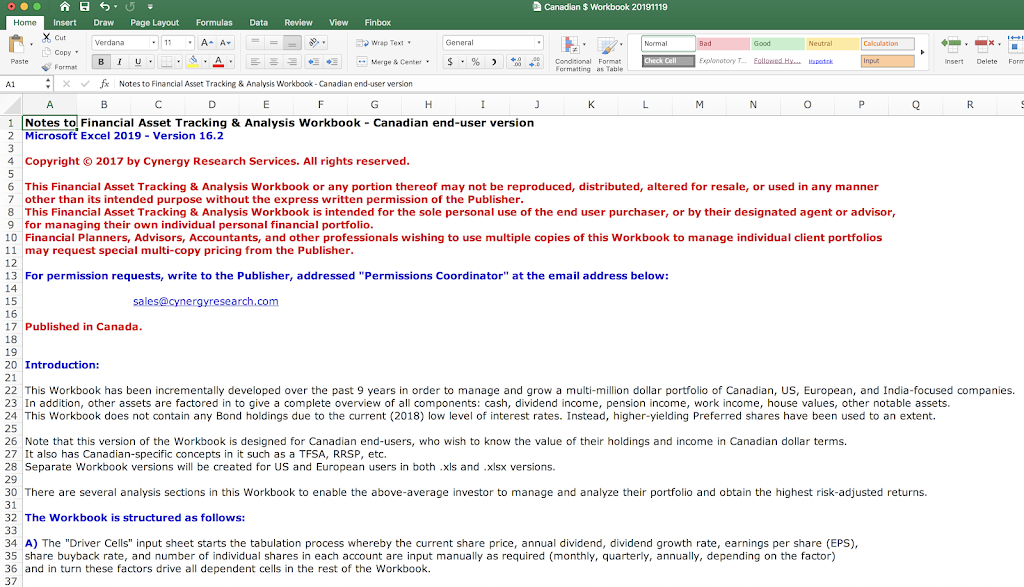
Task: Toggle Wrap Text
Action: coord(383,42)
